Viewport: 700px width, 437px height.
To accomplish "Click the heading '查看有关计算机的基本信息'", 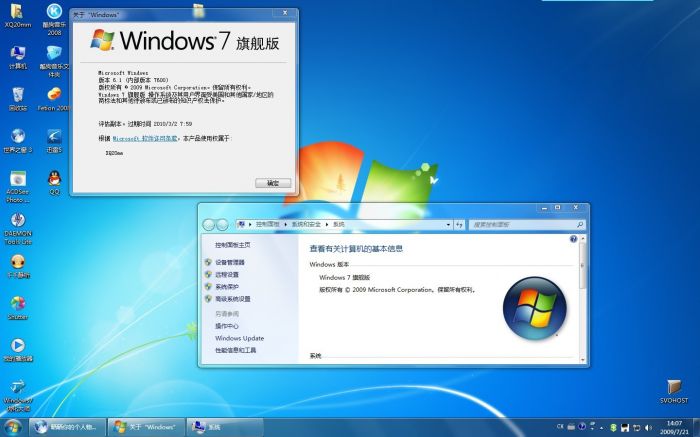I will coord(356,249).
